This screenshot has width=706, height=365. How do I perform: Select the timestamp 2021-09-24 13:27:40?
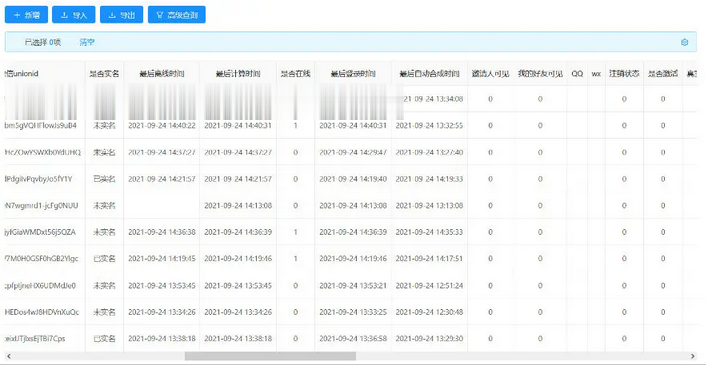tap(429, 153)
